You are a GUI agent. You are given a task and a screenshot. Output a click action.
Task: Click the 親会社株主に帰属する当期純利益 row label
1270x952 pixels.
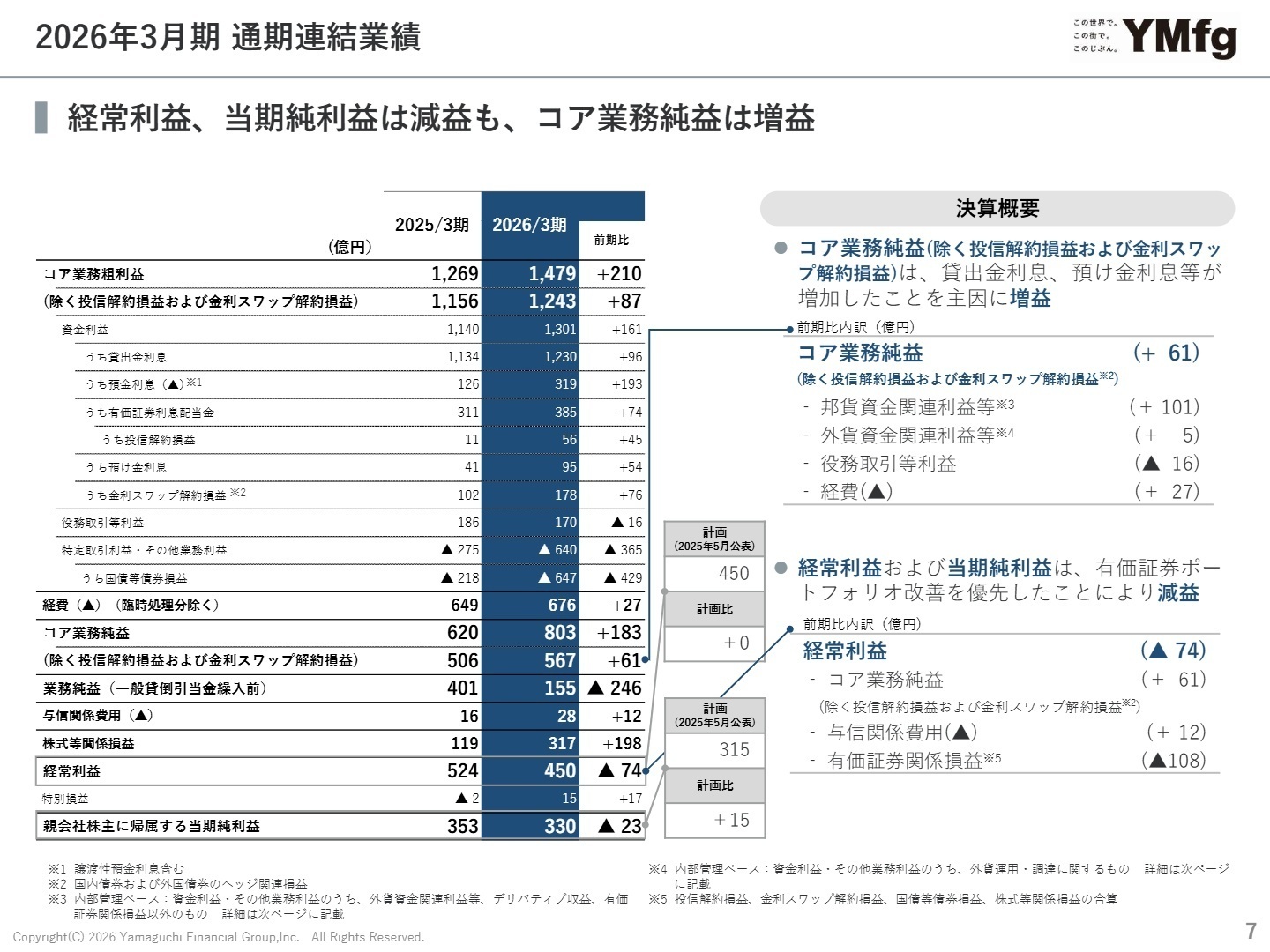(x=151, y=827)
